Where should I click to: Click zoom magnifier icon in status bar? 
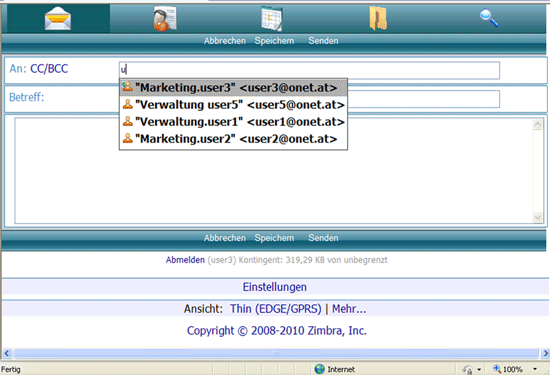[497, 368]
